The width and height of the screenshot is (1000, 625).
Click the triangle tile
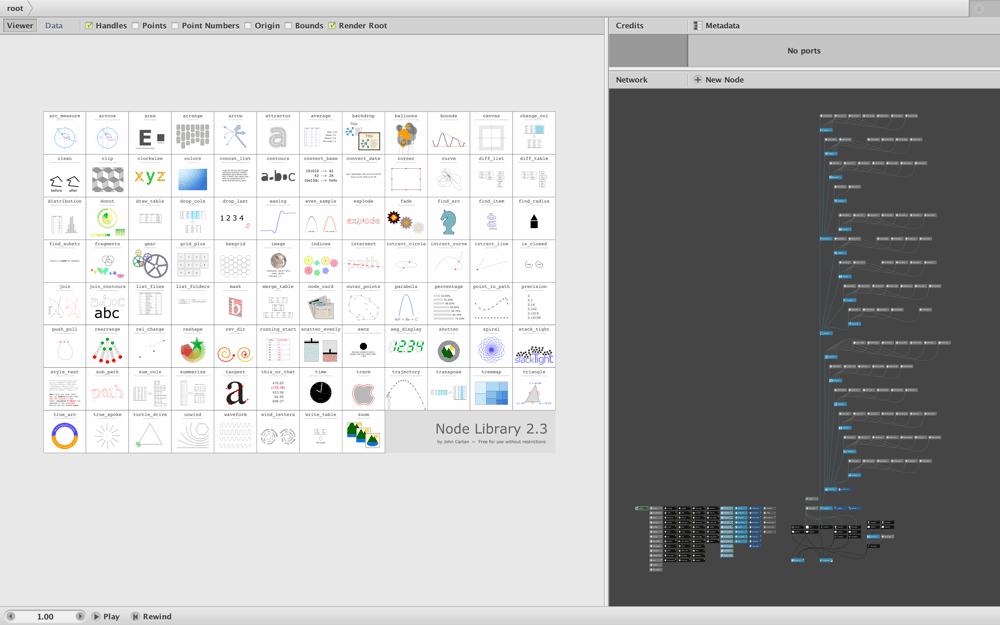[x=534, y=389]
